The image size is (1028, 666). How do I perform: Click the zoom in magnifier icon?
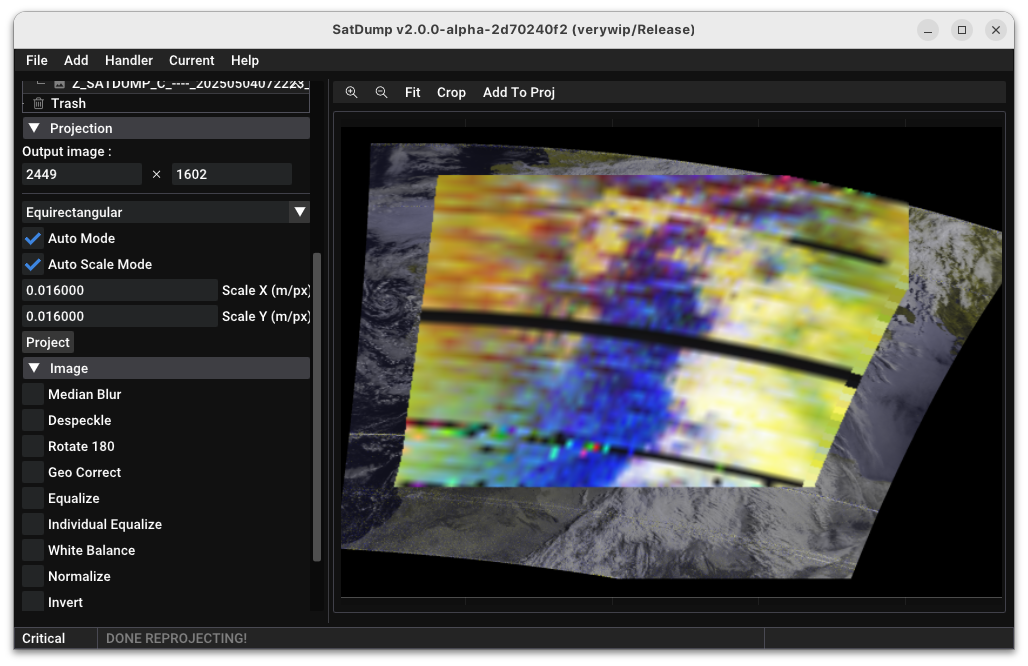351,92
